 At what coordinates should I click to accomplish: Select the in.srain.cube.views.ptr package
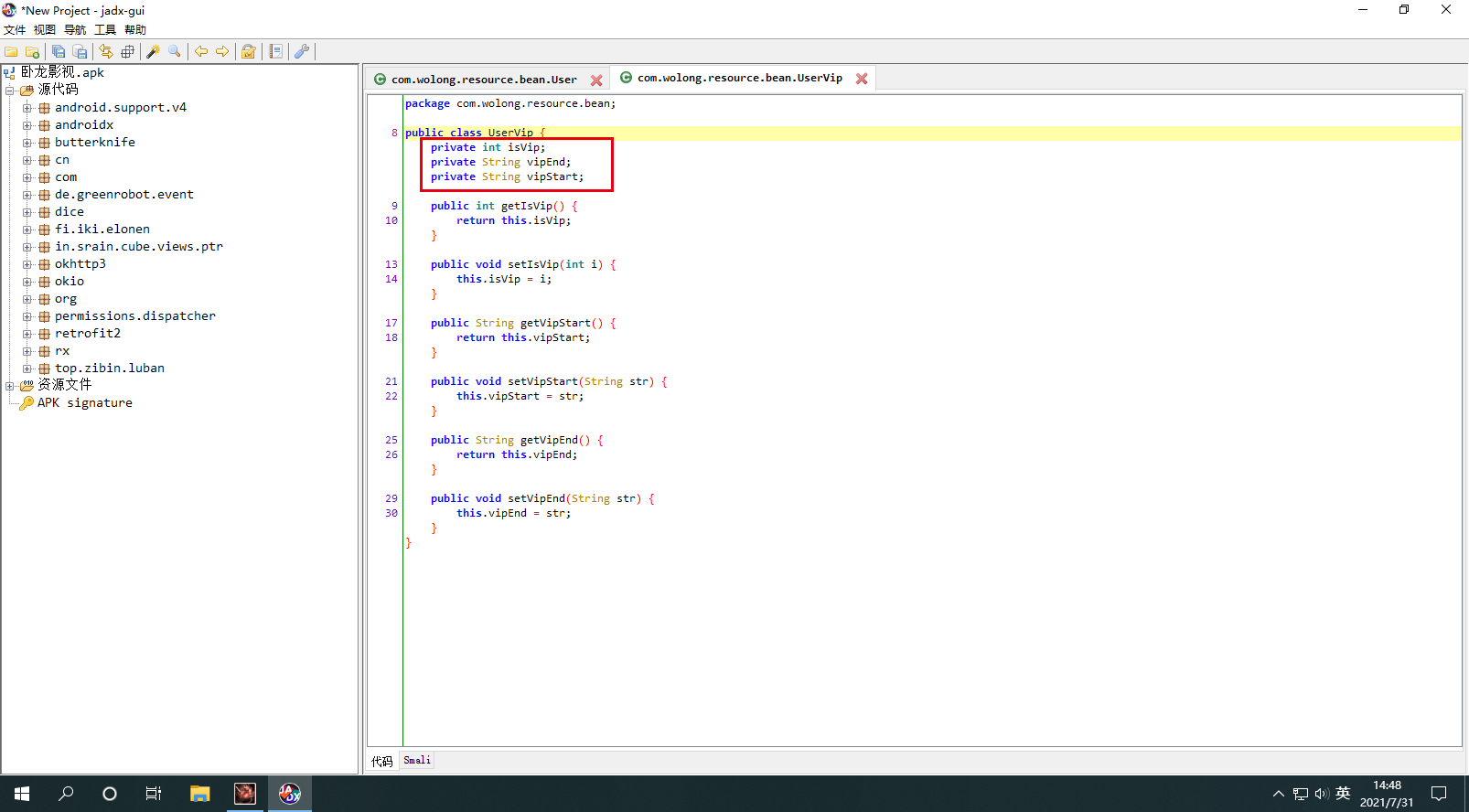tap(138, 247)
